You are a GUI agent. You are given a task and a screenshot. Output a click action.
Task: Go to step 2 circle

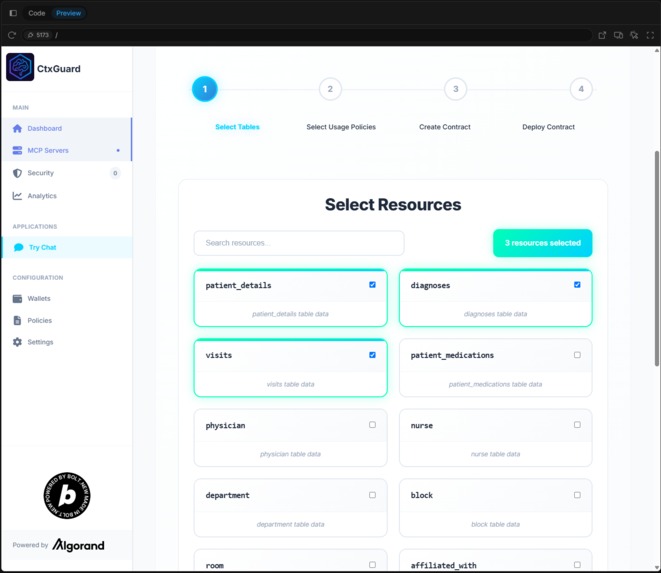pyautogui.click(x=330, y=89)
